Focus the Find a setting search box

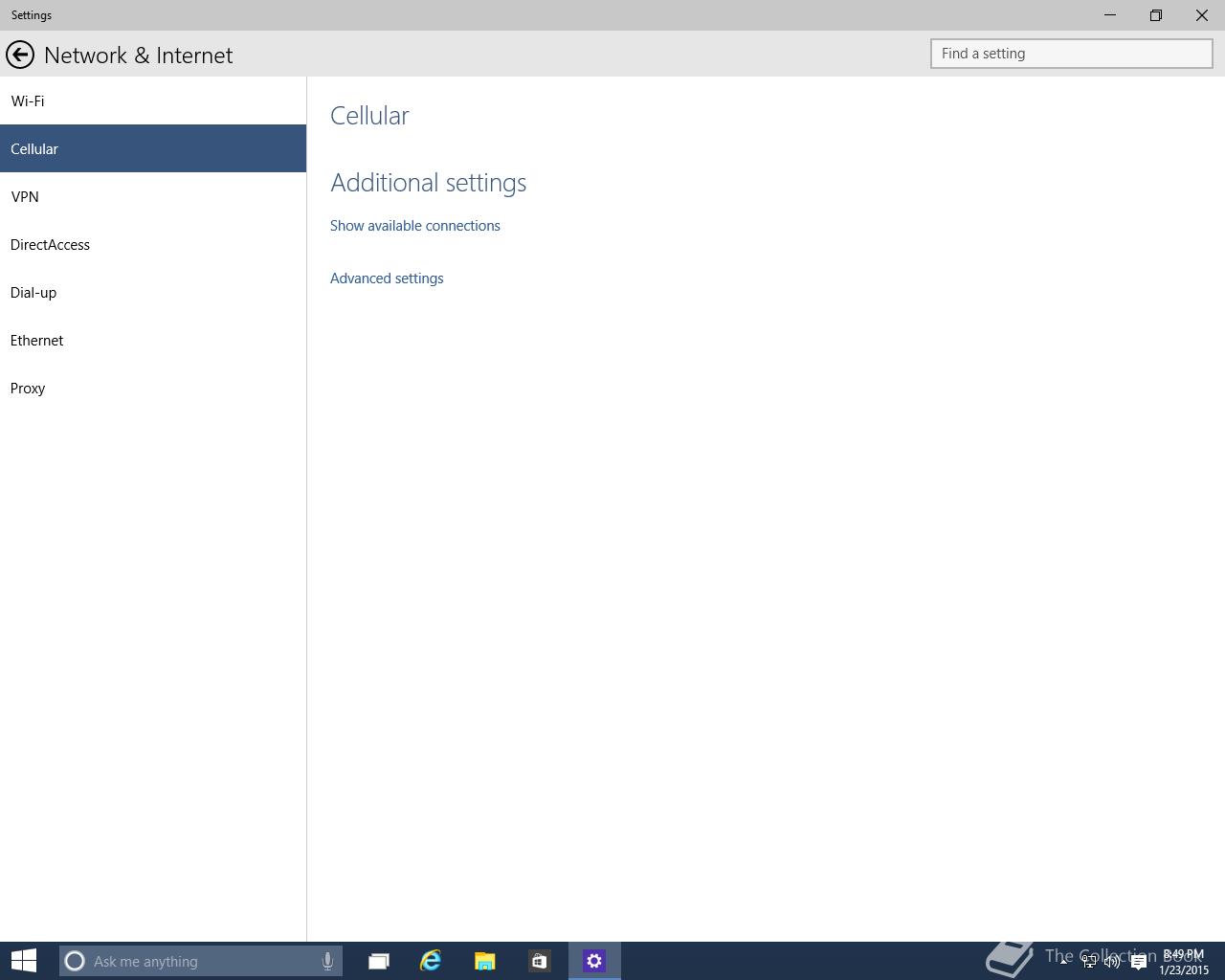point(1072,54)
